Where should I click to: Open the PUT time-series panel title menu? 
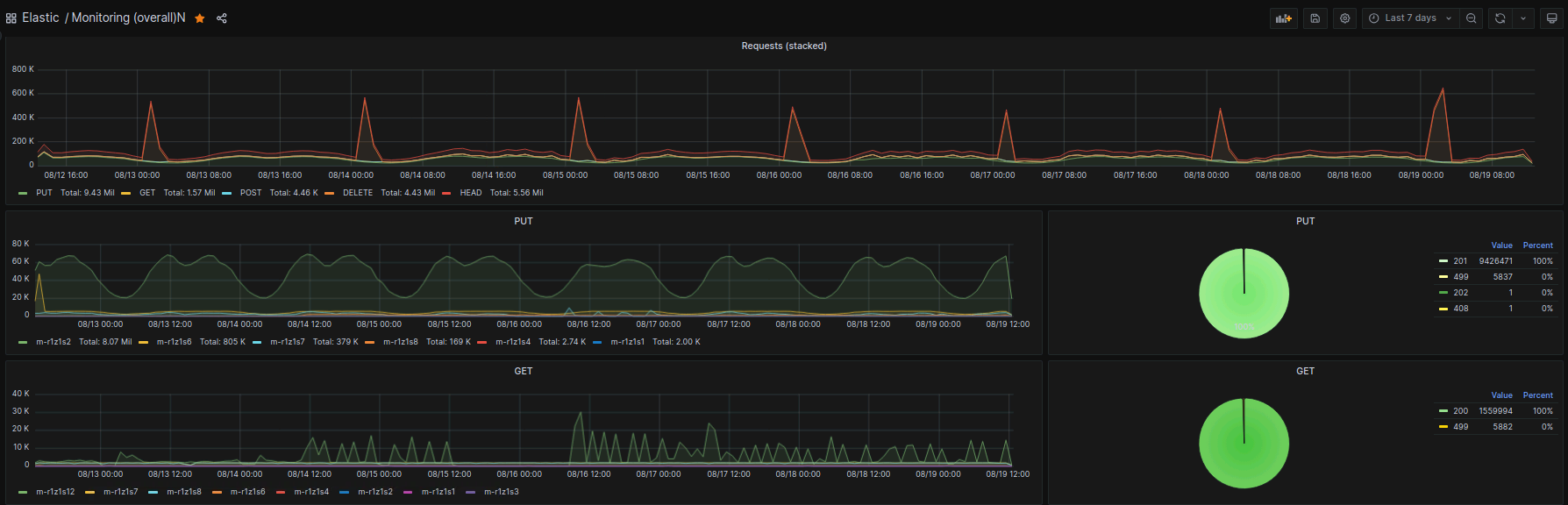coord(524,221)
